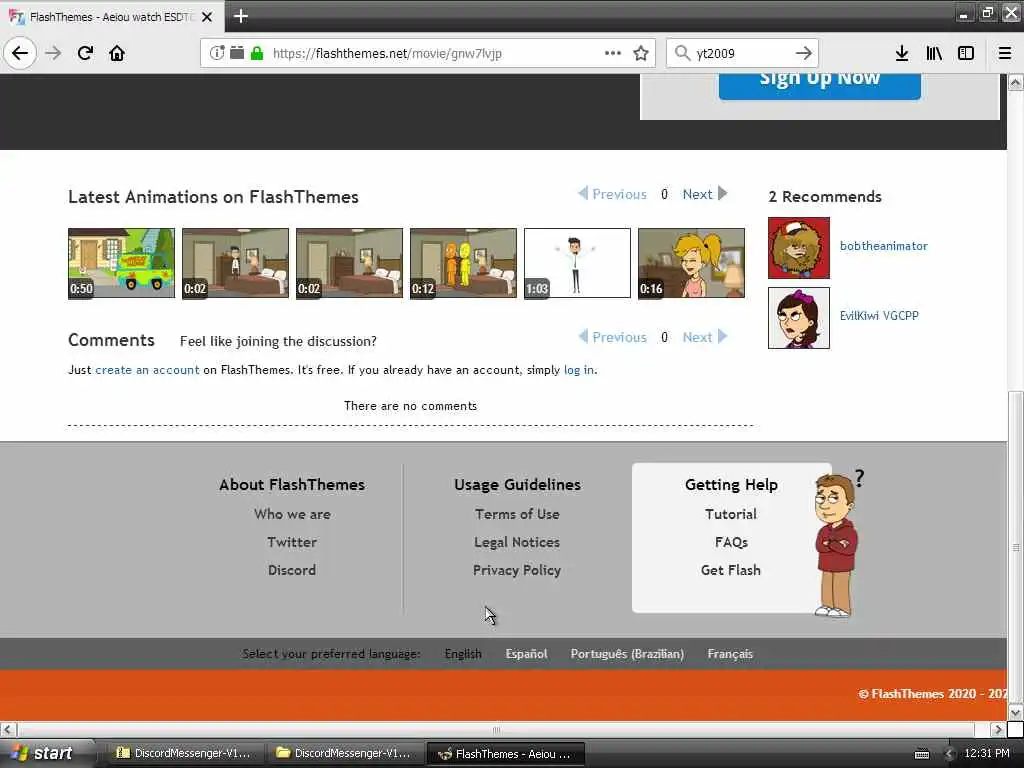
Task: Follow the create an account link
Action: [x=147, y=370]
